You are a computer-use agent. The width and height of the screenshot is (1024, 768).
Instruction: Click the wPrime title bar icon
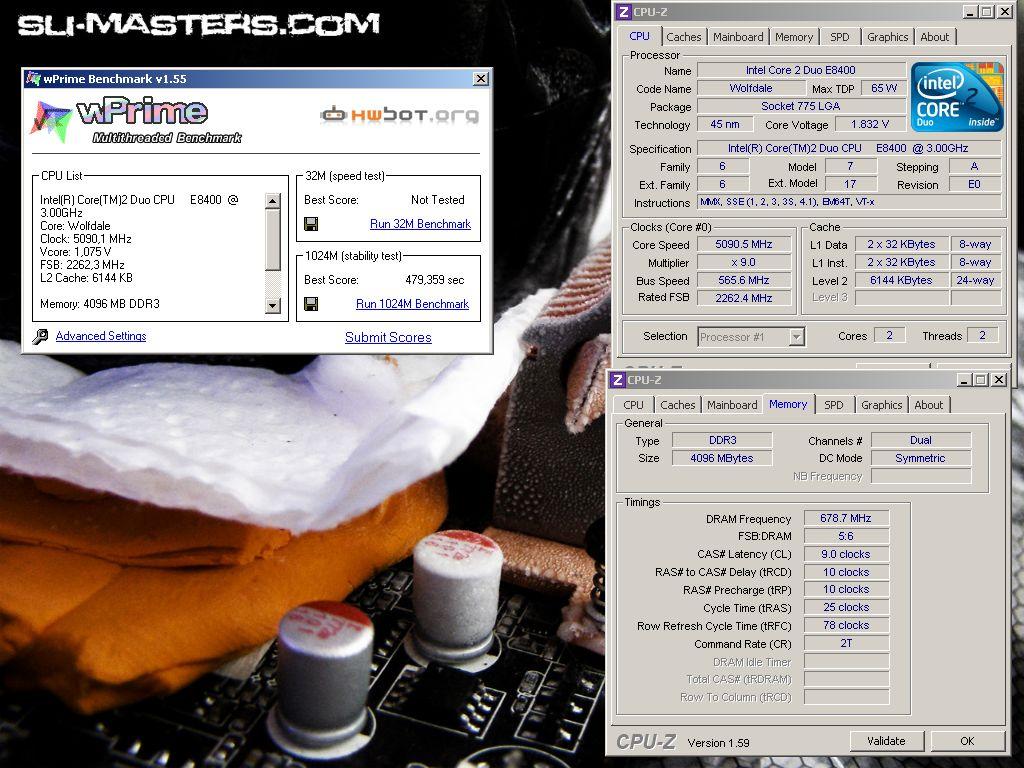coord(33,79)
